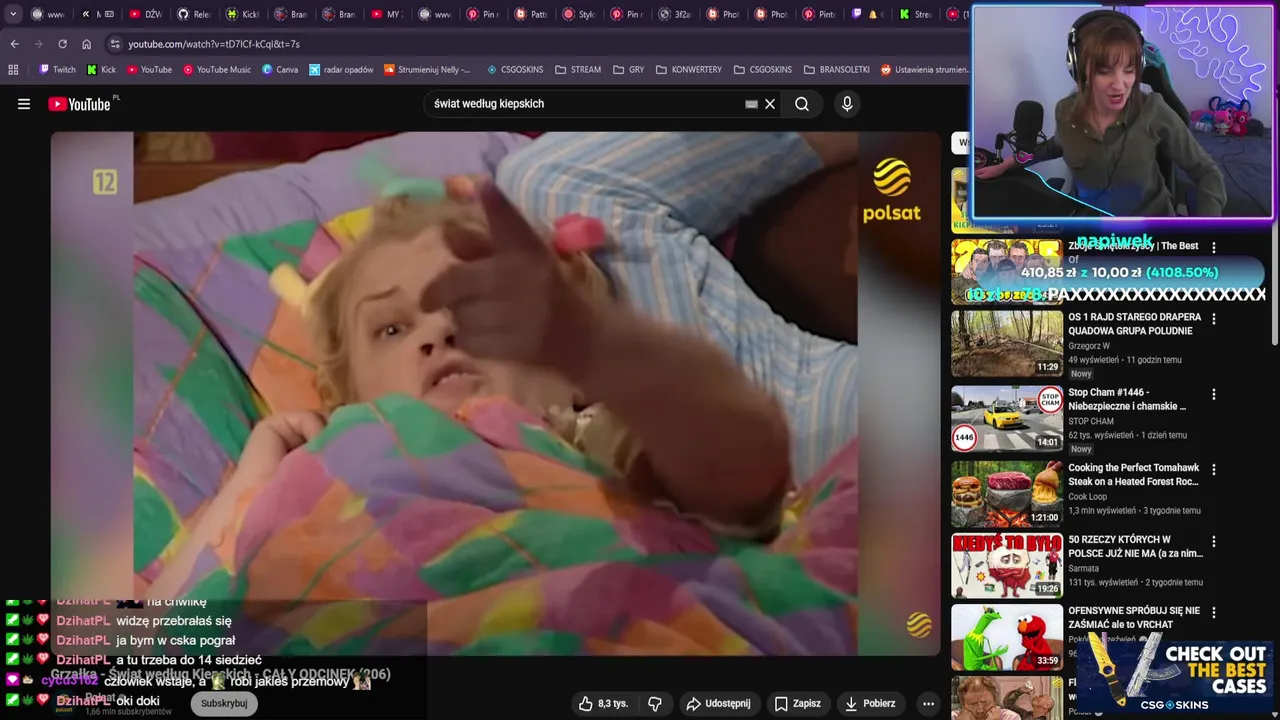The height and width of the screenshot is (720, 1280).
Task: Expand the KONWERTERY bookmarks folder
Action: click(x=689, y=70)
